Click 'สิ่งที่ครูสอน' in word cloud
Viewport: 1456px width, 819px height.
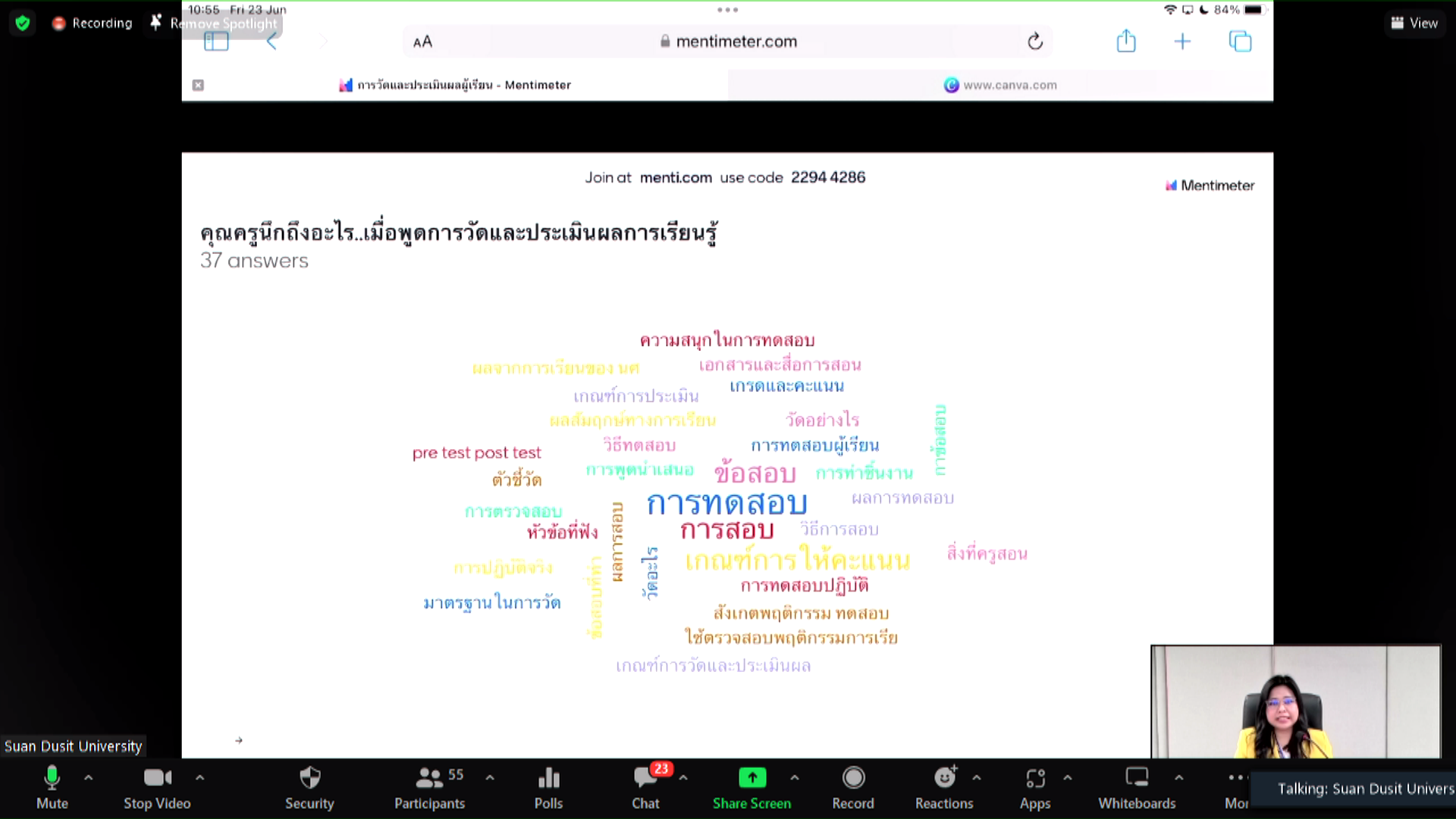click(x=987, y=553)
